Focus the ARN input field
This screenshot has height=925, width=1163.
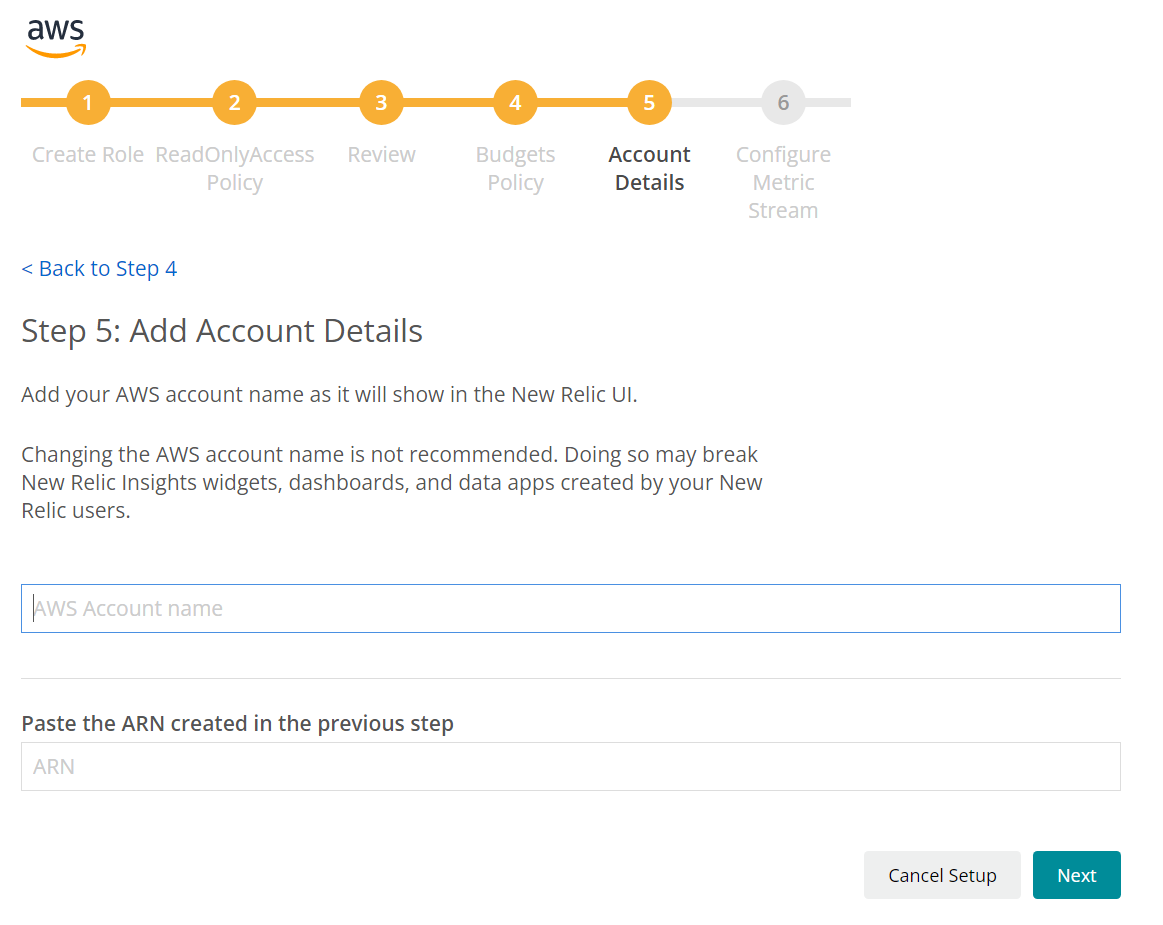[570, 766]
